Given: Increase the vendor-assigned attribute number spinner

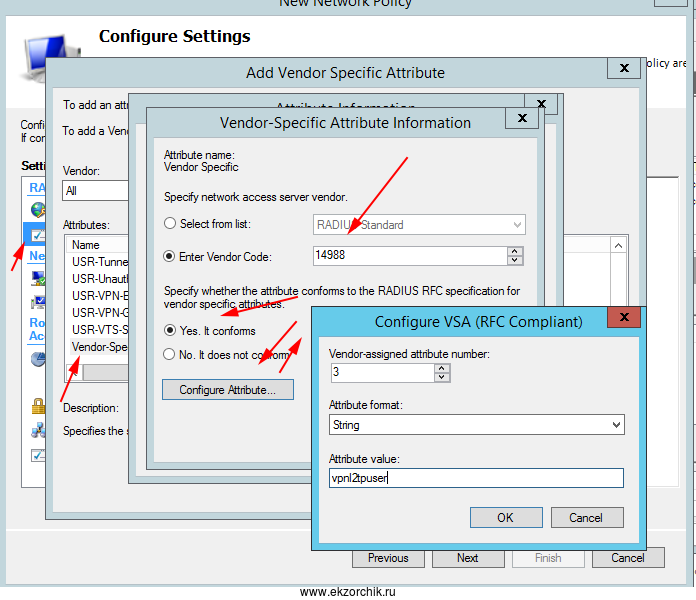Looking at the screenshot, I should pyautogui.click(x=442, y=367).
